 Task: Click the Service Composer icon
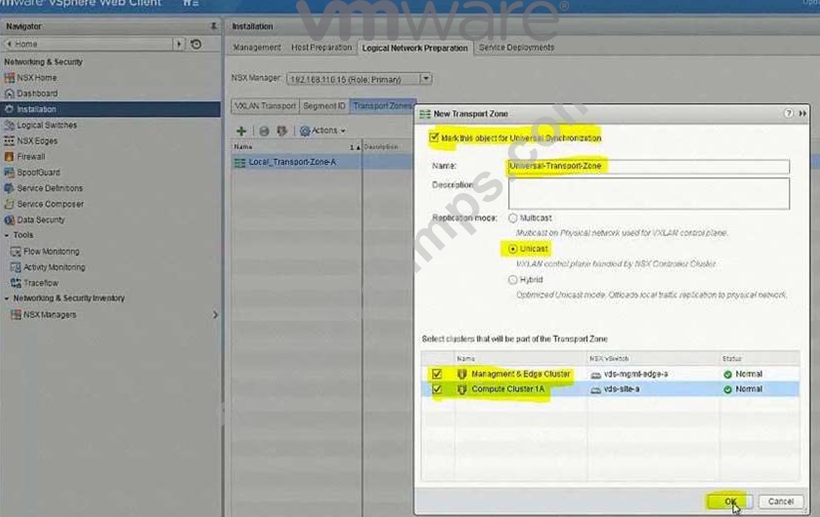coord(9,204)
